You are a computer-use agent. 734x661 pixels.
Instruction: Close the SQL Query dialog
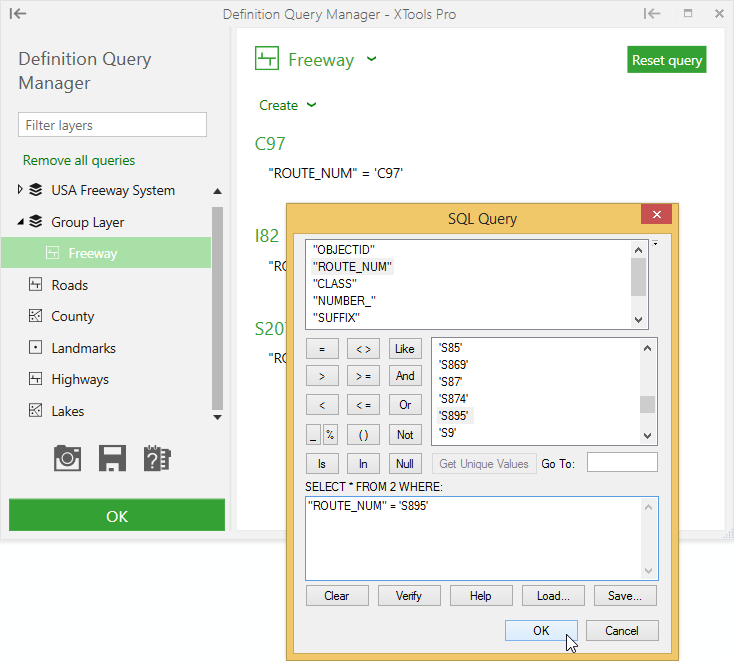[657, 214]
